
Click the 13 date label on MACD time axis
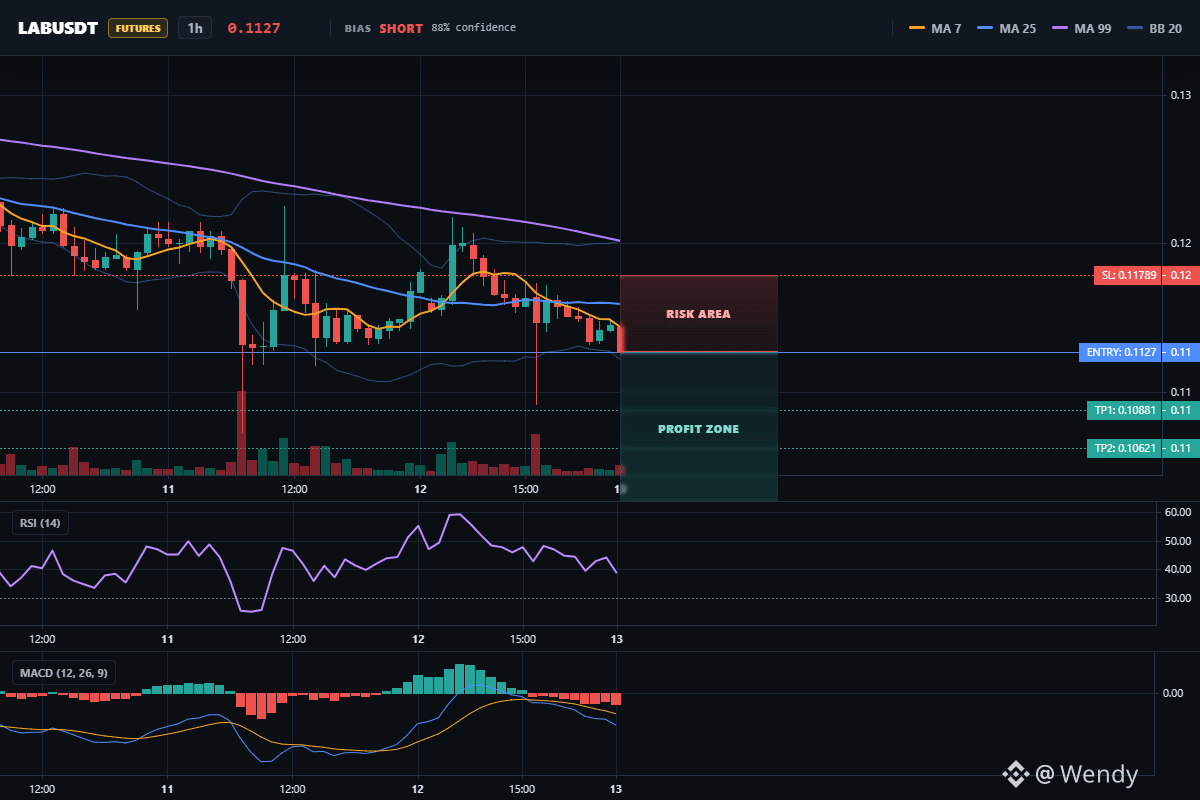click(617, 787)
